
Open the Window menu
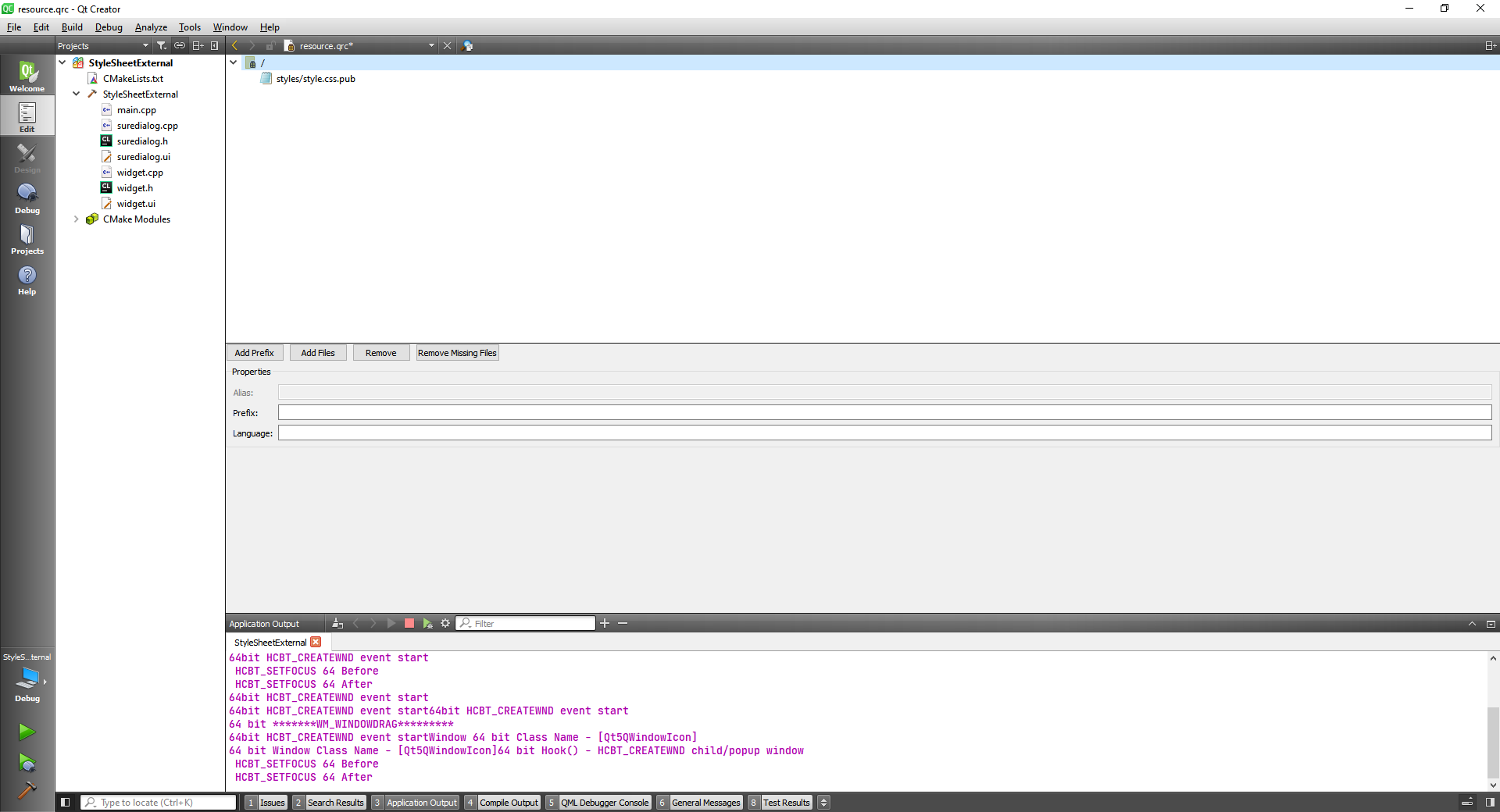point(230,27)
